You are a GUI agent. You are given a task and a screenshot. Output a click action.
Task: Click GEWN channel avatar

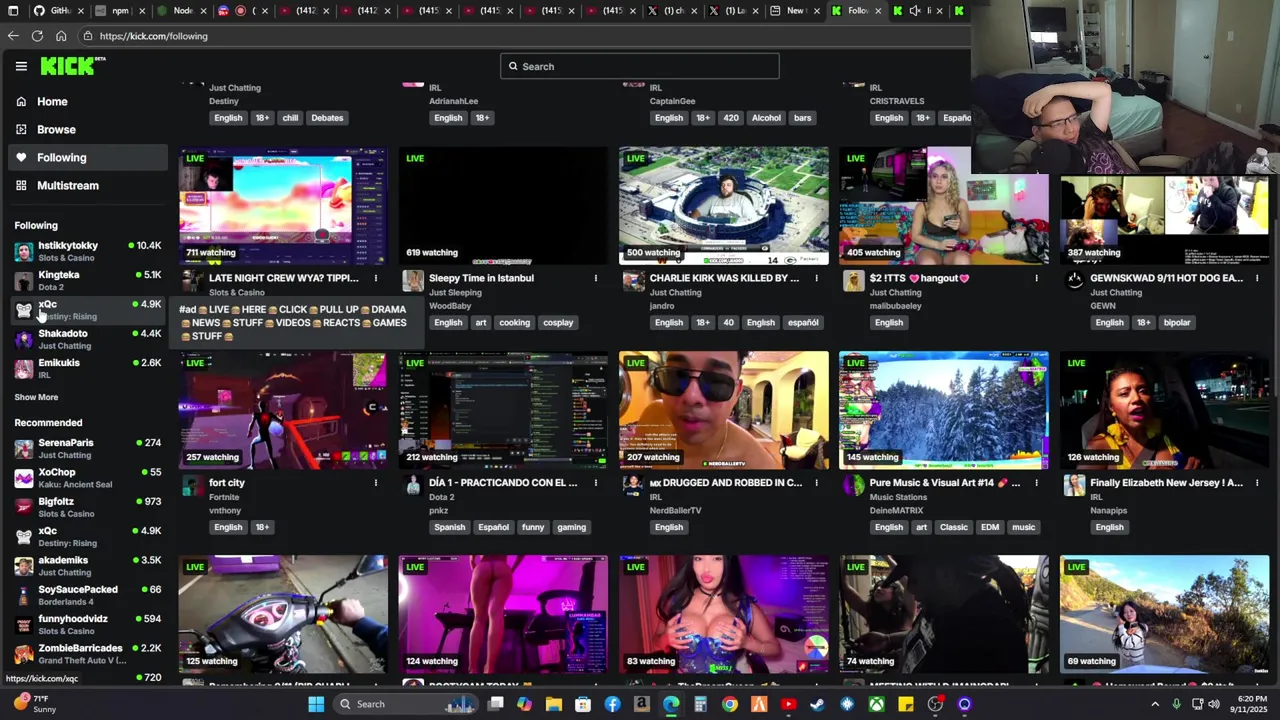pyautogui.click(x=1074, y=281)
